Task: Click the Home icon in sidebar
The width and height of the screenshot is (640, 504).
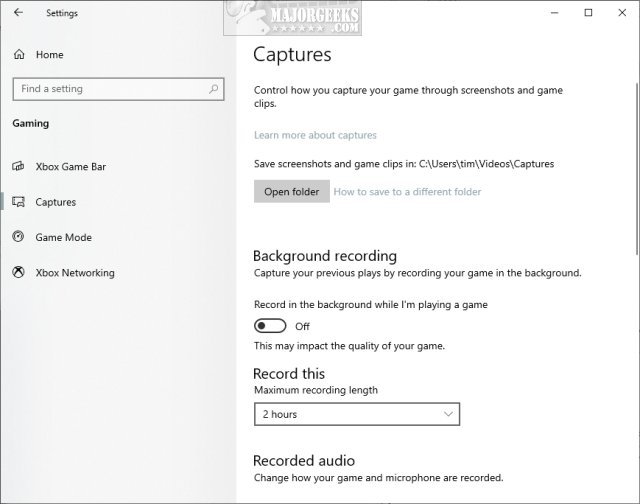Action: (x=19, y=54)
